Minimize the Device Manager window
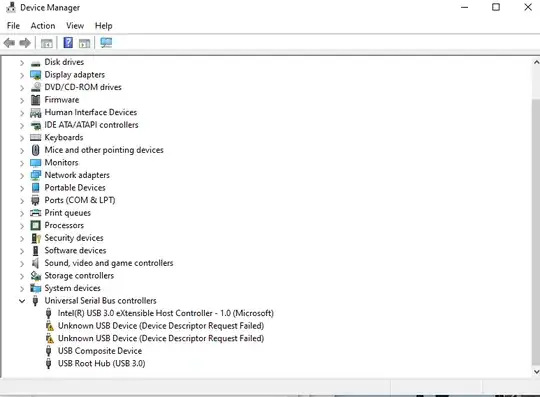 [465, 7]
